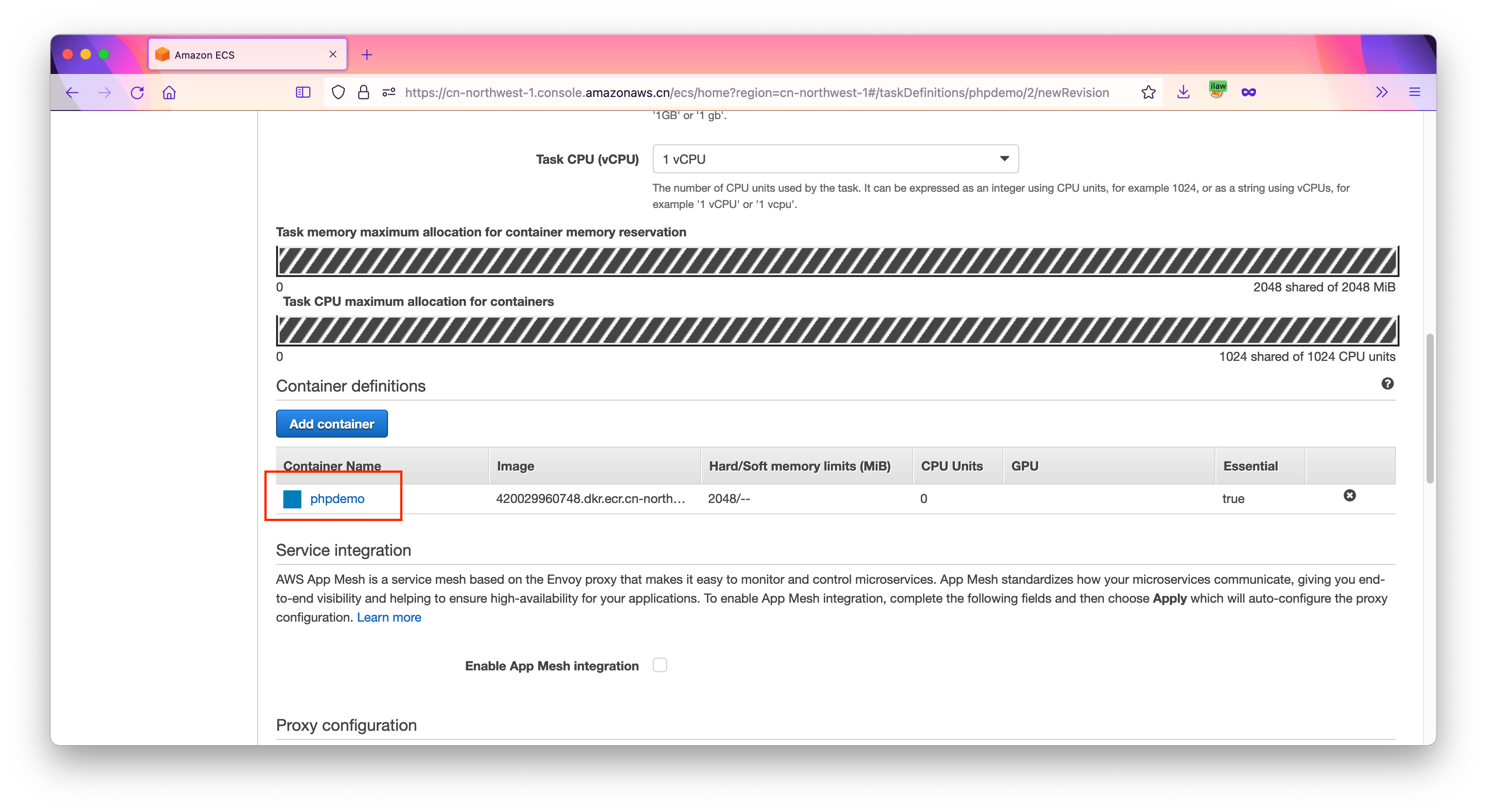Focus the browser address bar URL
This screenshot has height=812, width=1487.
coord(757,92)
